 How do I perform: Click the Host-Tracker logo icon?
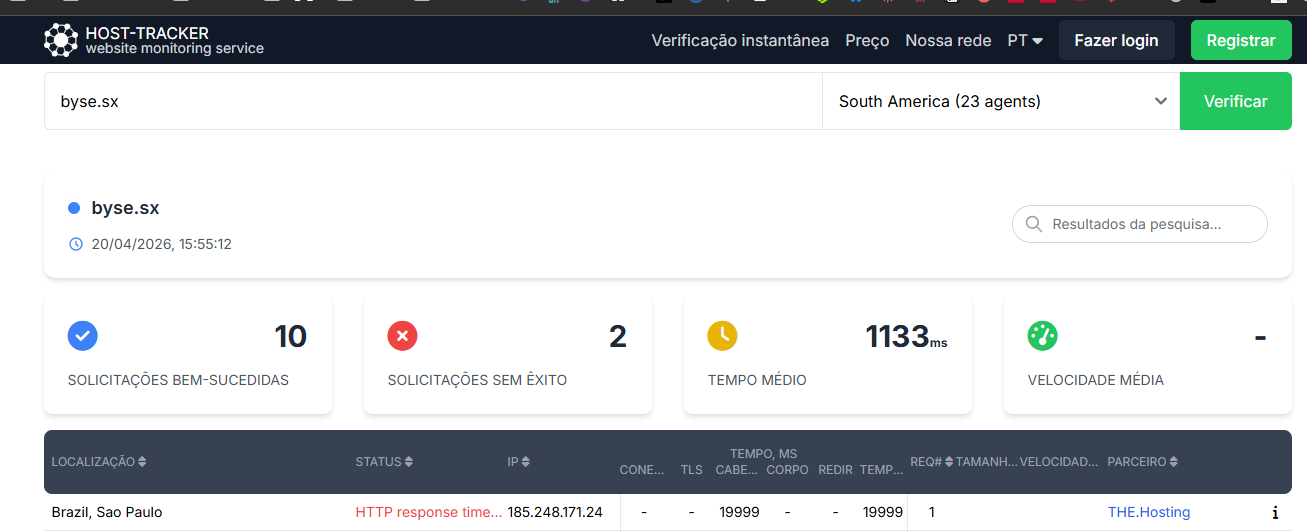click(60, 40)
